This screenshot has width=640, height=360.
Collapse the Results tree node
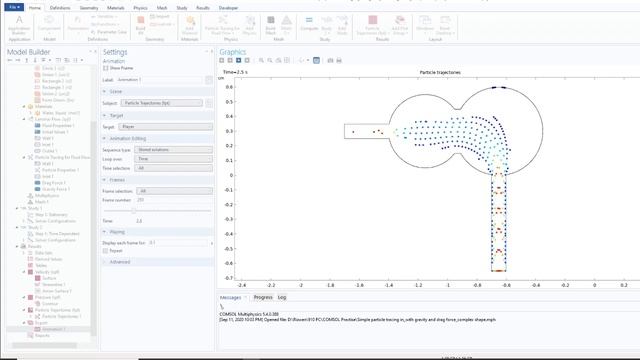point(17,247)
